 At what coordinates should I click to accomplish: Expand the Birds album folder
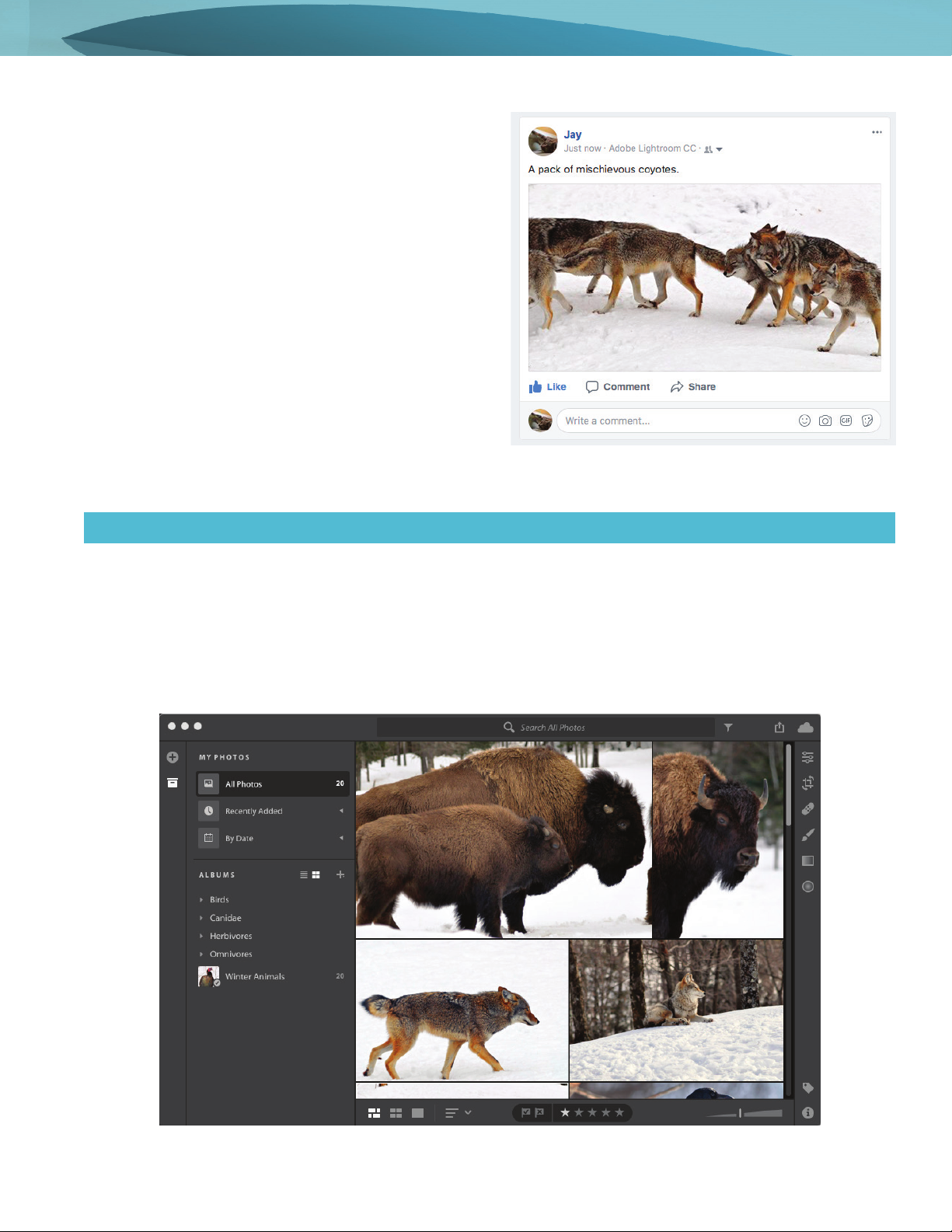click(201, 899)
